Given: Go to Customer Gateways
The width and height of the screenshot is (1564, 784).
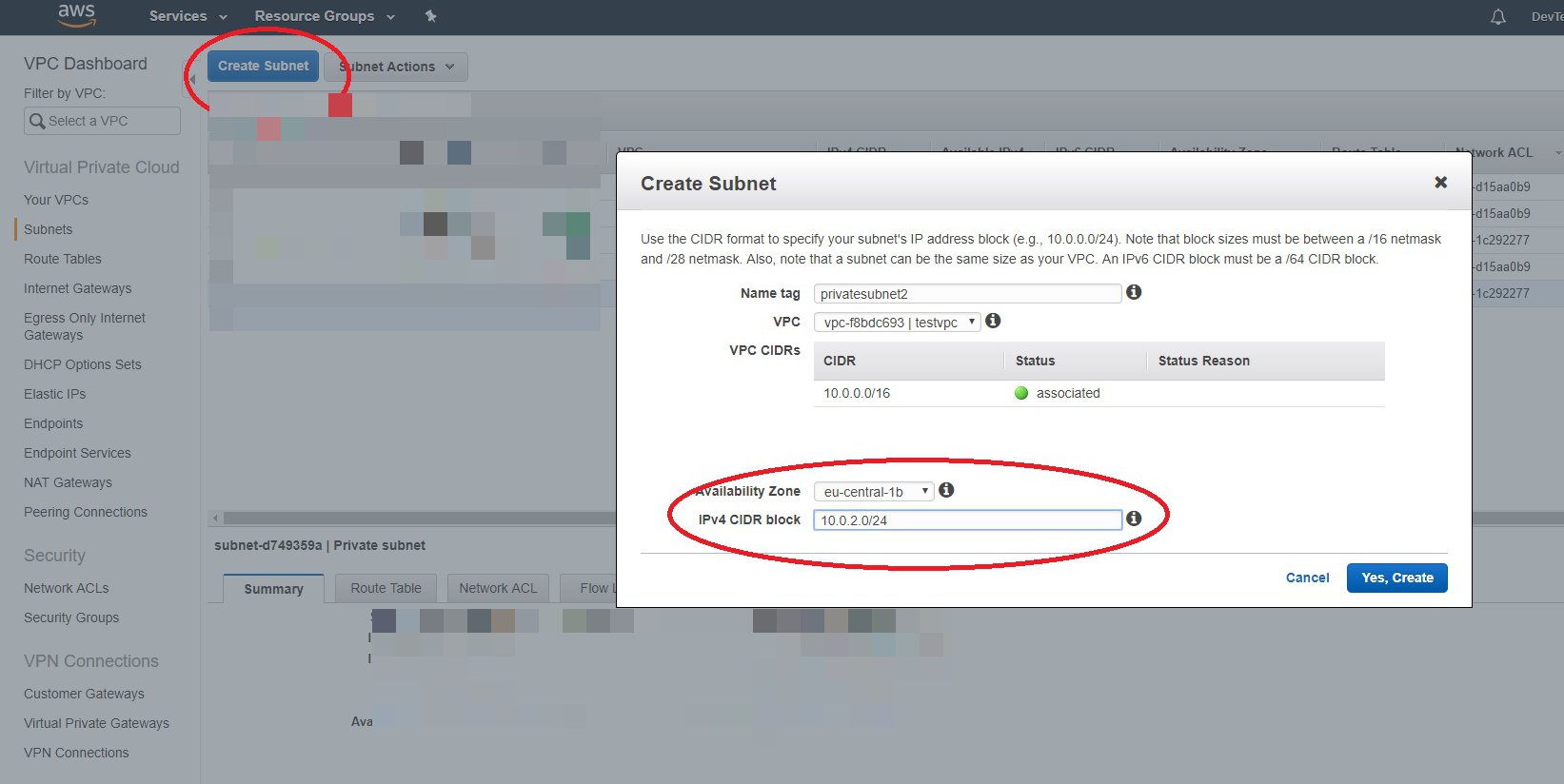Looking at the screenshot, I should (x=84, y=694).
